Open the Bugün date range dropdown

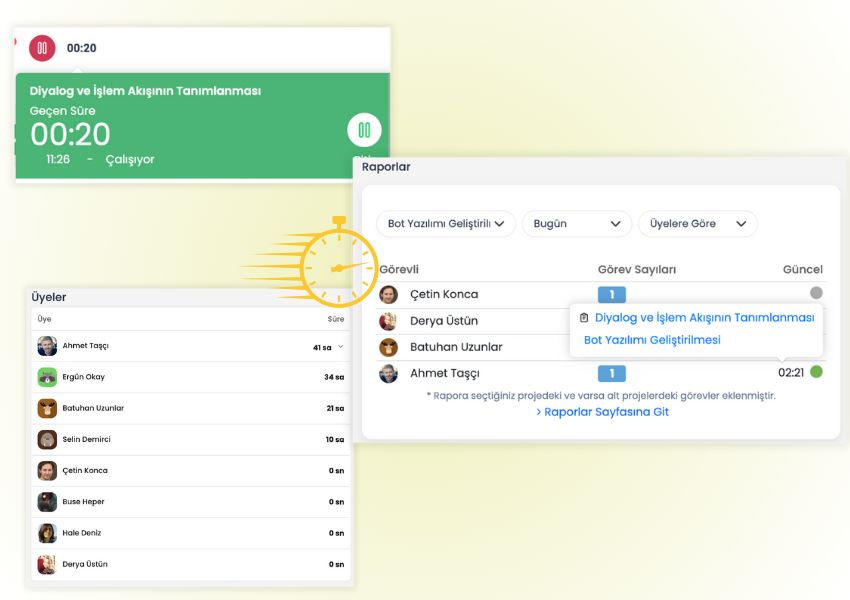577,224
